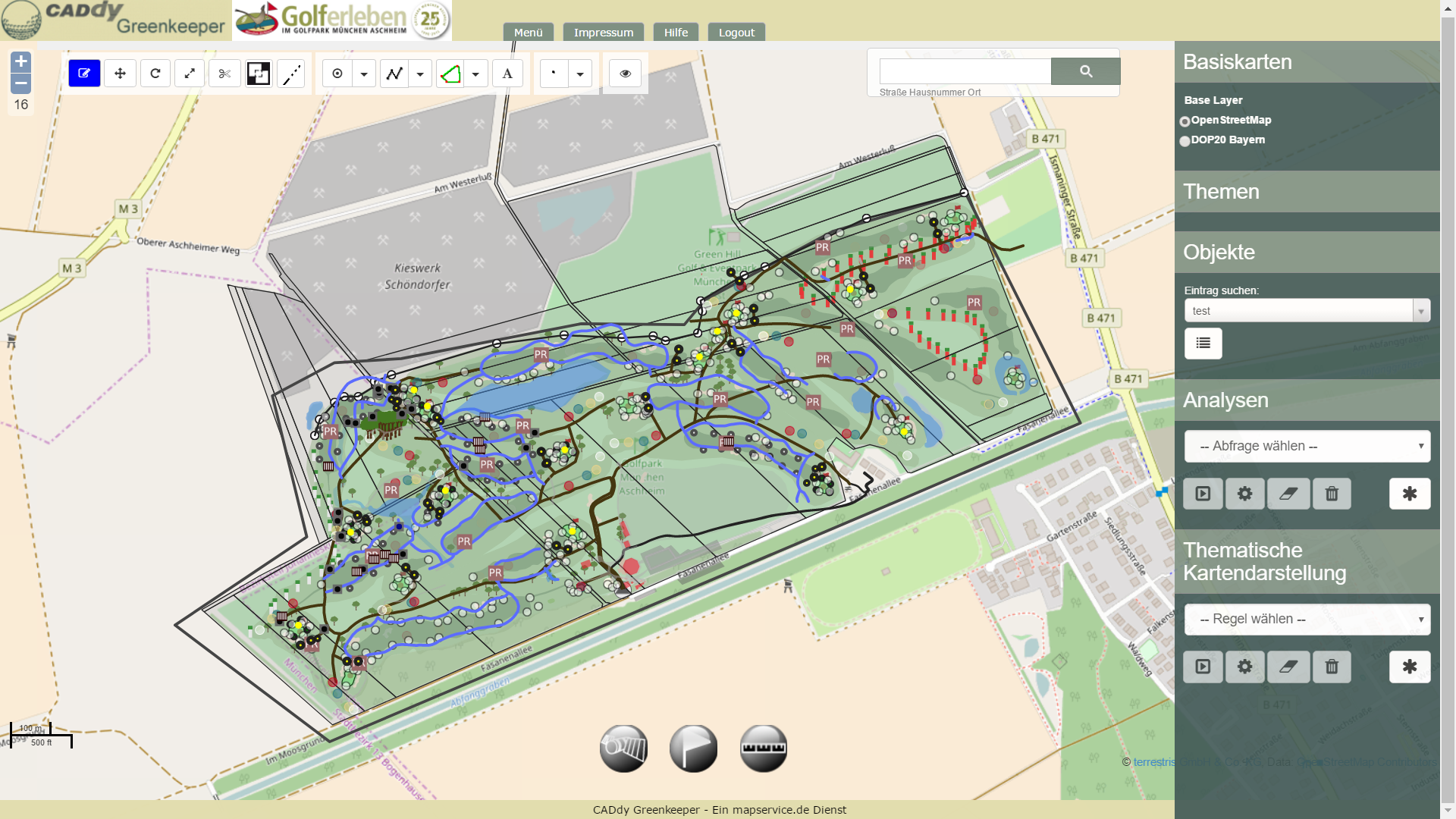1456x819 pixels.
Task: Open the 'Abfrage wählen' dropdown
Action: click(1307, 446)
